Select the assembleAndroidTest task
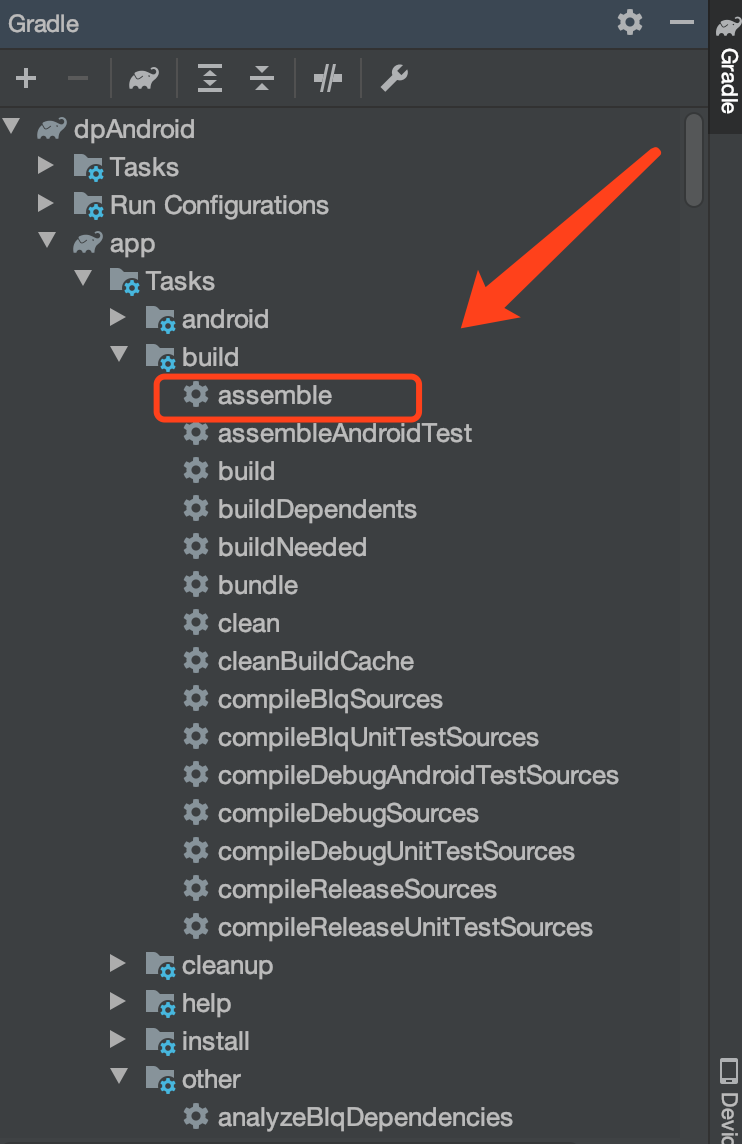Viewport: 742px width, 1144px height. pyautogui.click(x=344, y=433)
